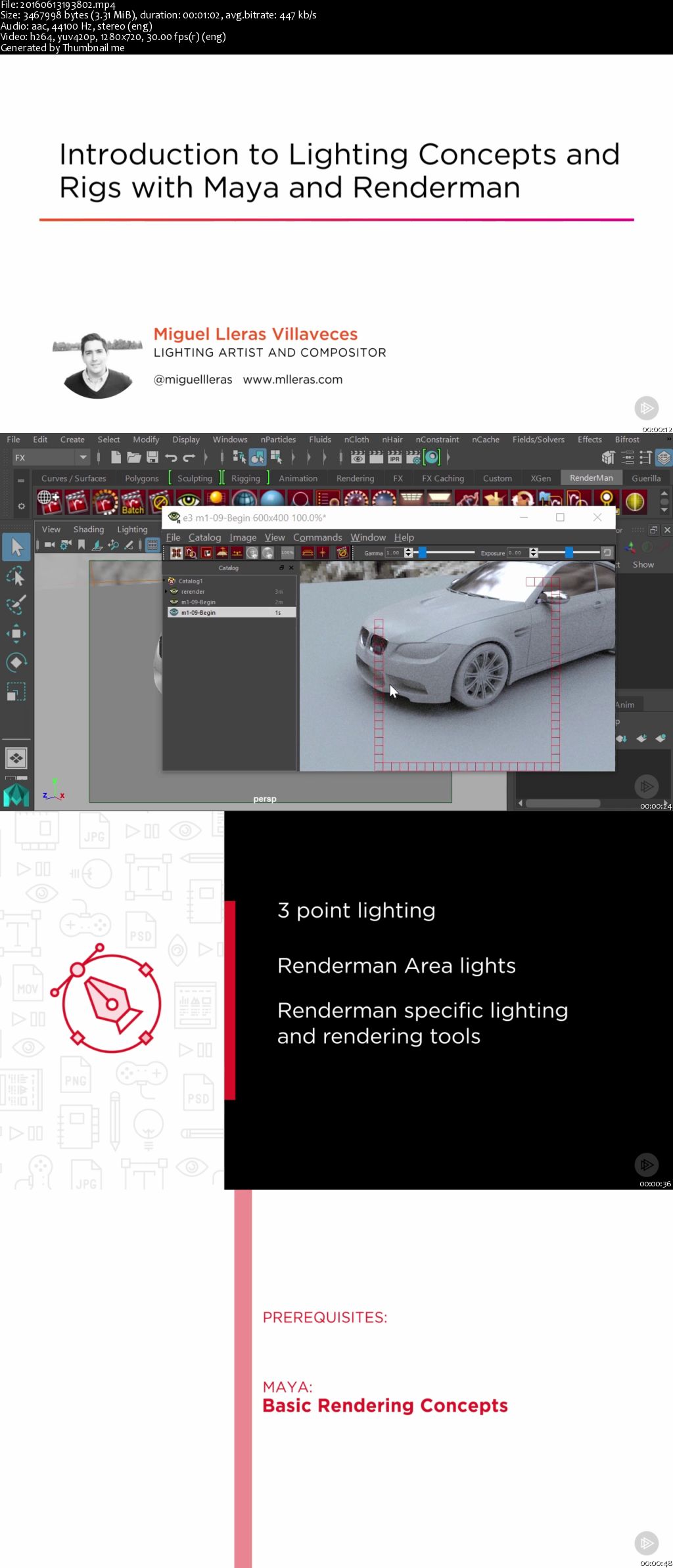Image resolution: width=673 pixels, height=1568 pixels.
Task: Pick the Rotate tool
Action: [x=16, y=662]
